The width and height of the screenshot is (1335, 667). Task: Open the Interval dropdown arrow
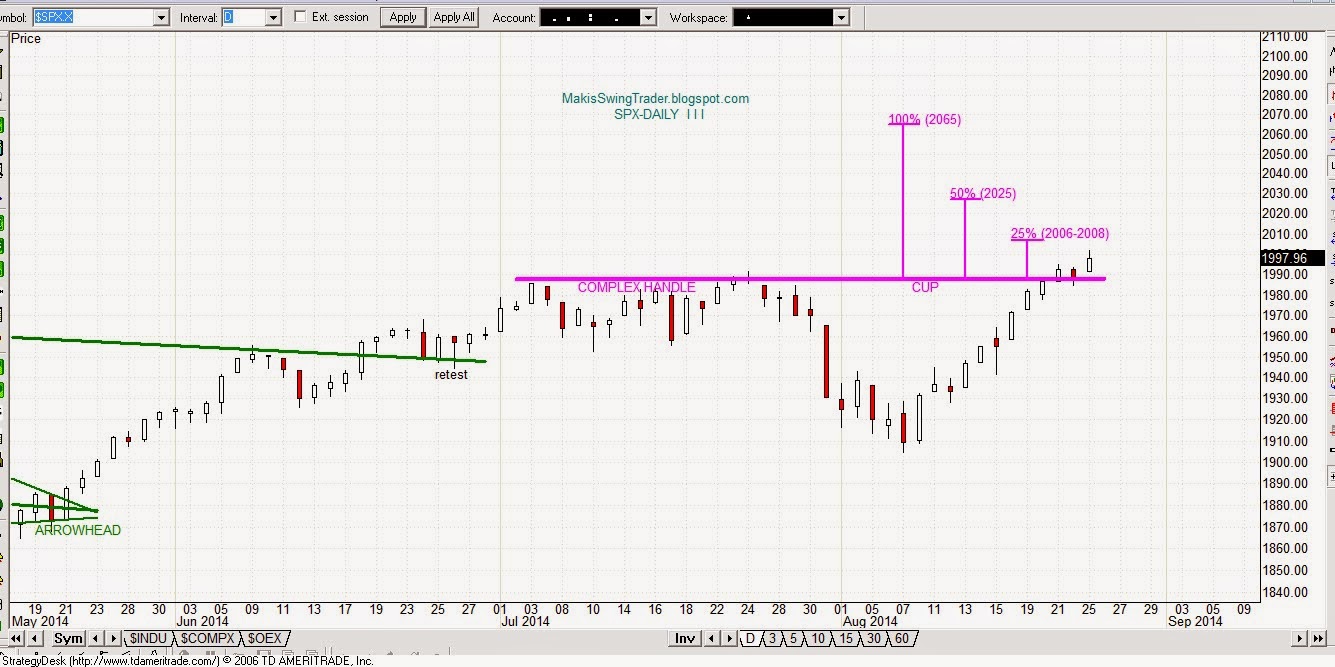(x=273, y=17)
